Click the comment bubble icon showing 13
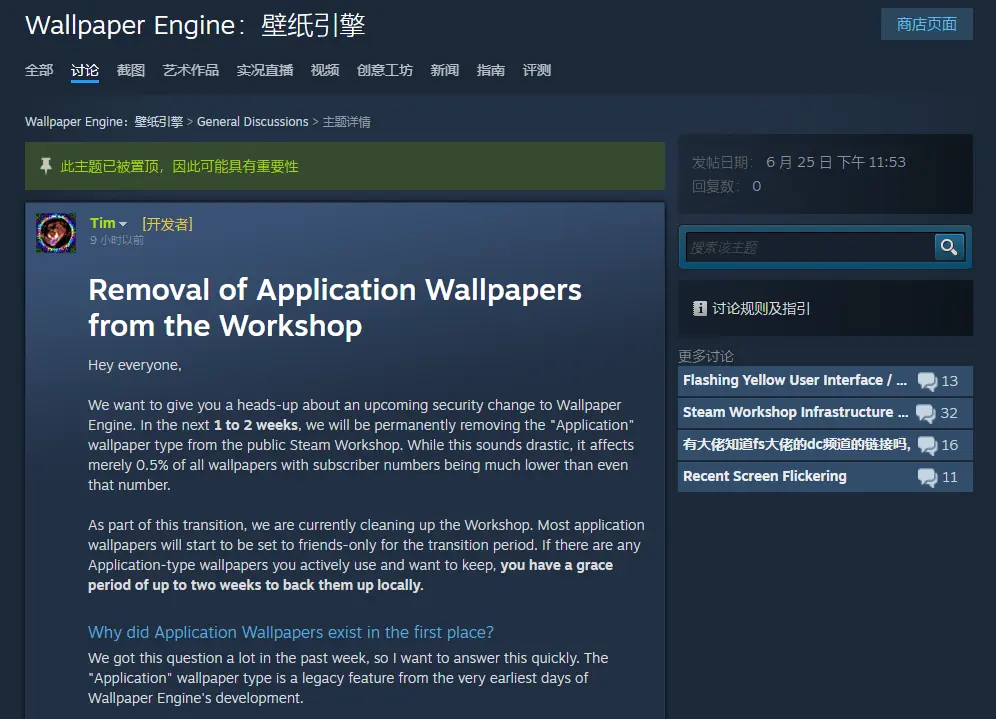Image resolution: width=996 pixels, height=719 pixels. pyautogui.click(x=927, y=381)
